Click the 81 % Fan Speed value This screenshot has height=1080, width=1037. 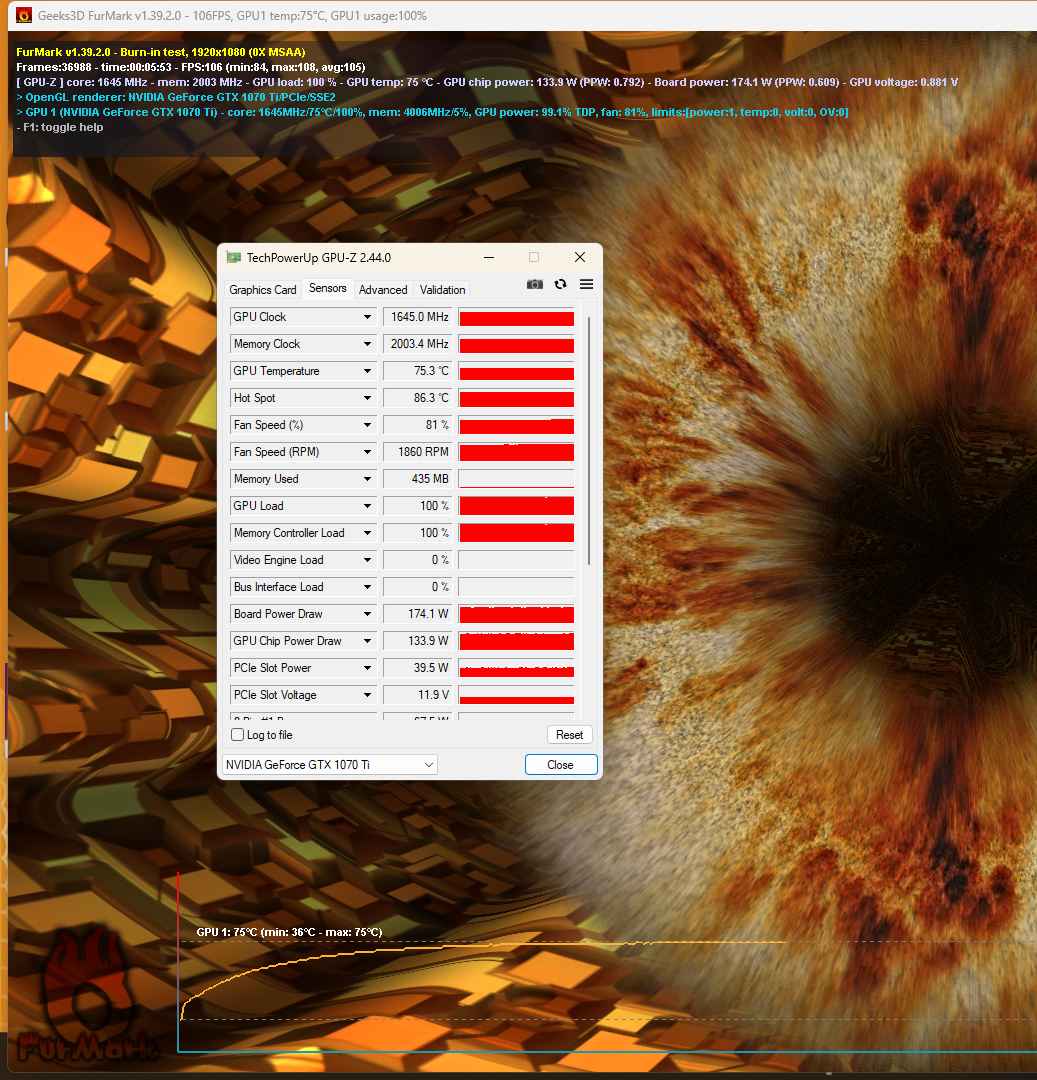[417, 425]
